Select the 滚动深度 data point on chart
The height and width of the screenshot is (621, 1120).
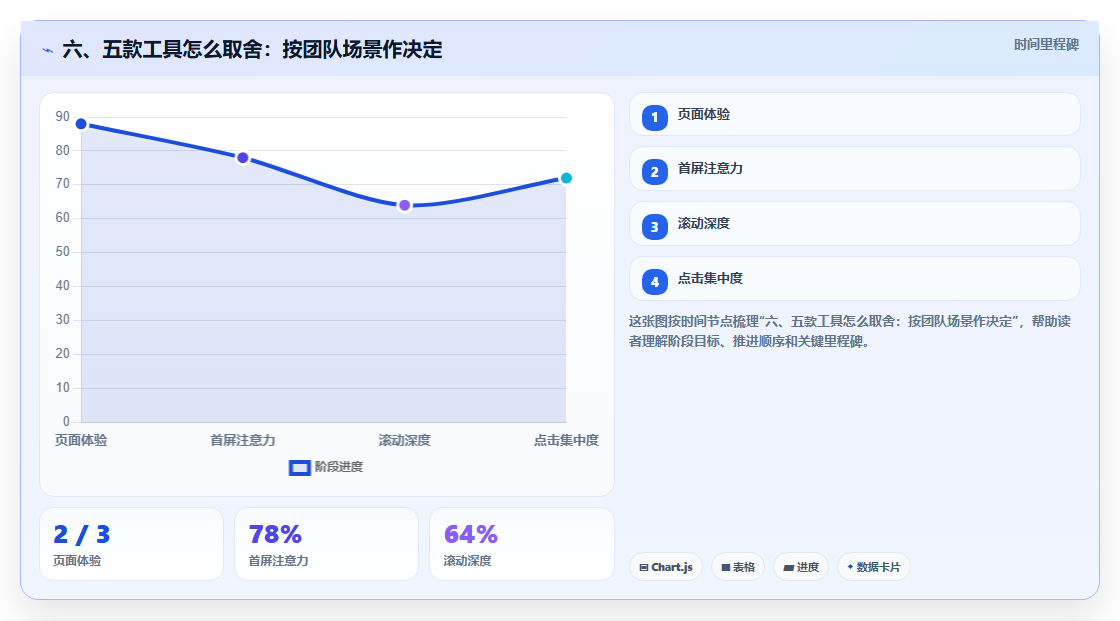pos(404,206)
